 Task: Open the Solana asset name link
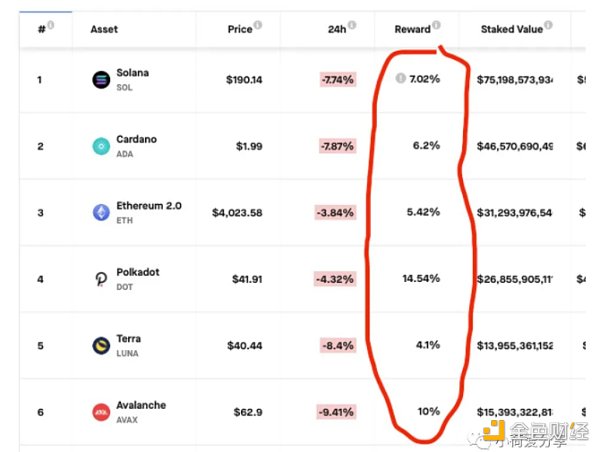click(132, 73)
